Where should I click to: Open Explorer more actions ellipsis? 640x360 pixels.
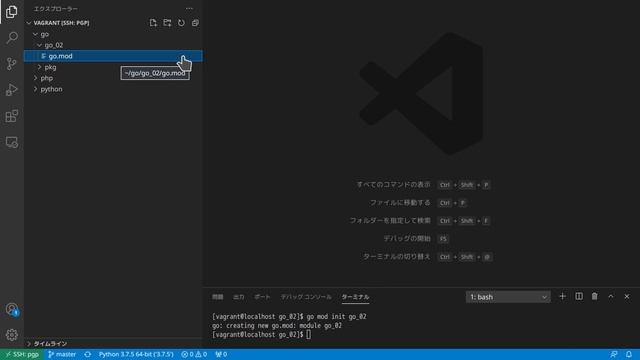189,9
